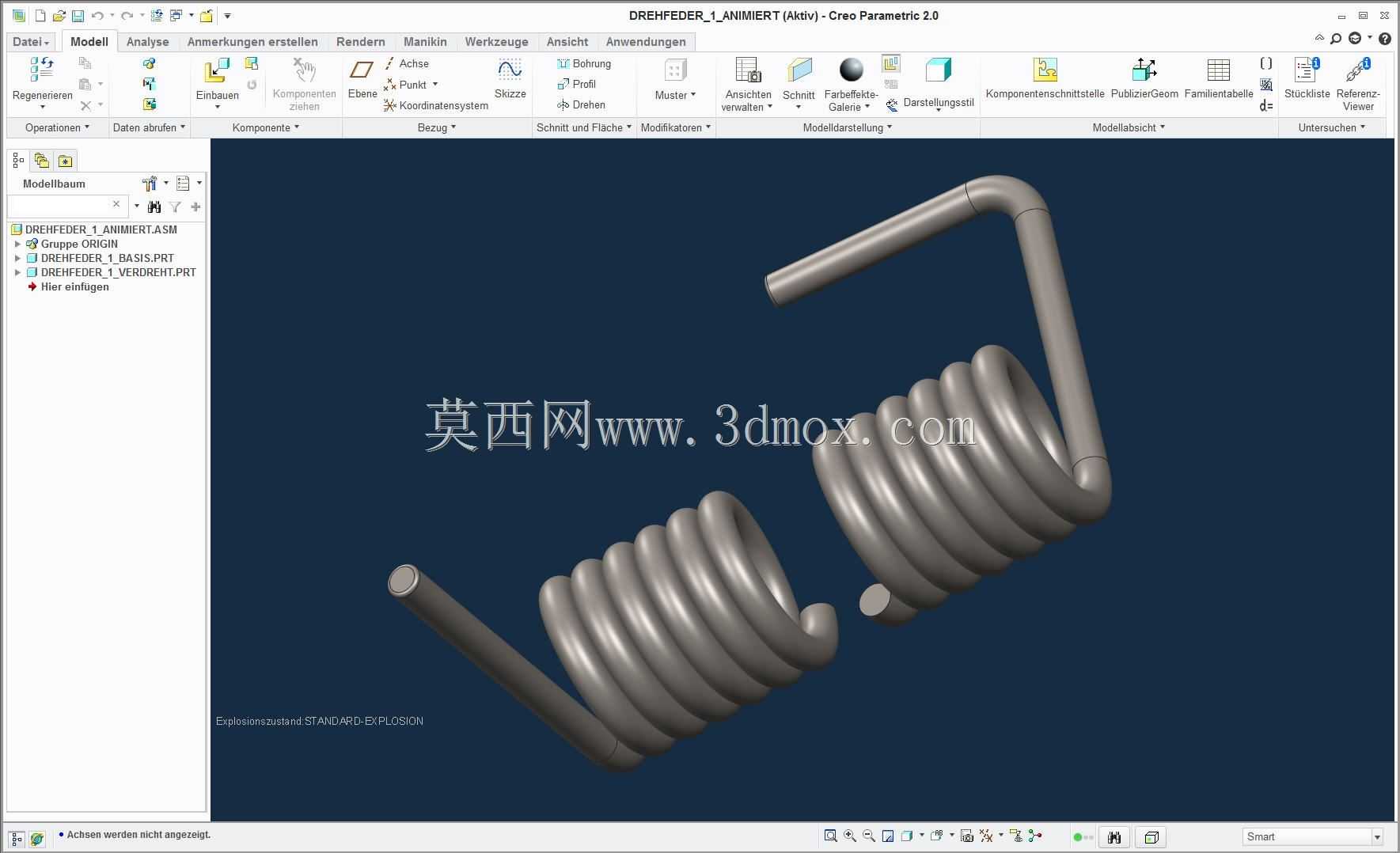Open the Anwendungen tab
This screenshot has height=853, width=1400.
(x=646, y=42)
